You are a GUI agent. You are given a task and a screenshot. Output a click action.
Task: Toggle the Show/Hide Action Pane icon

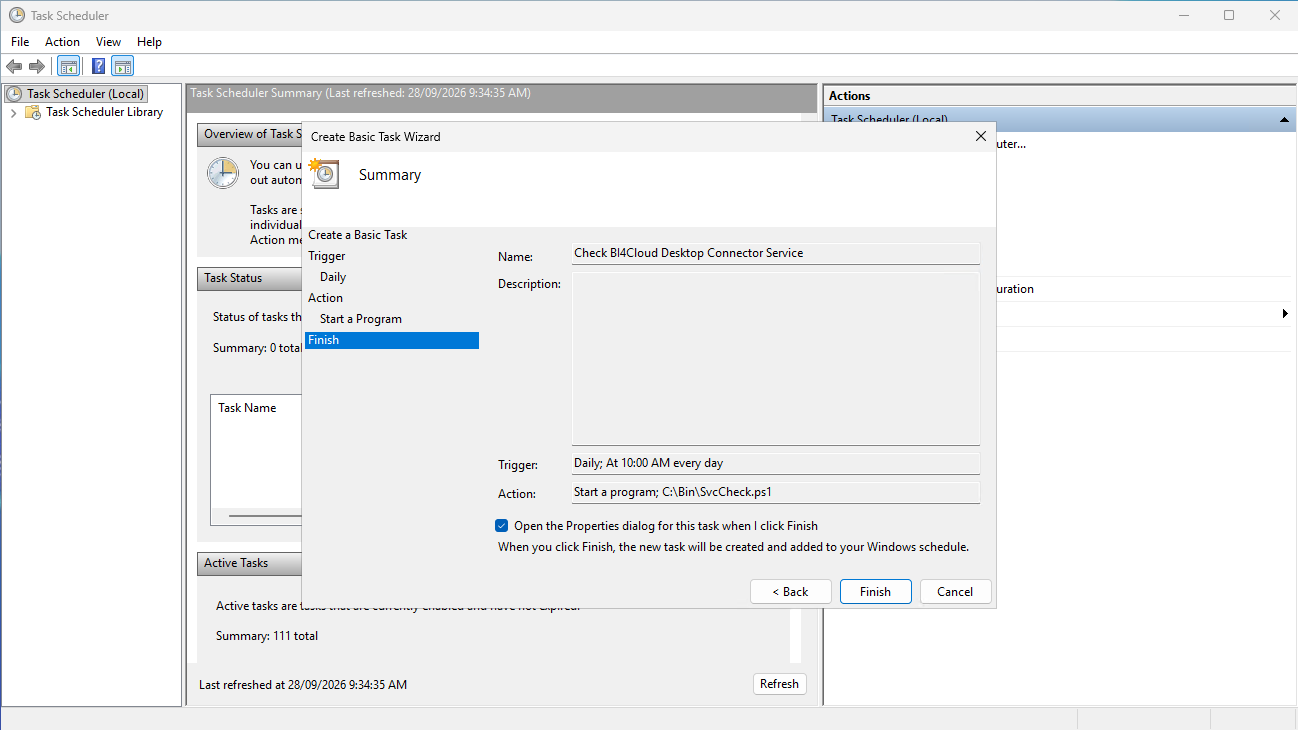pyautogui.click(x=122, y=66)
